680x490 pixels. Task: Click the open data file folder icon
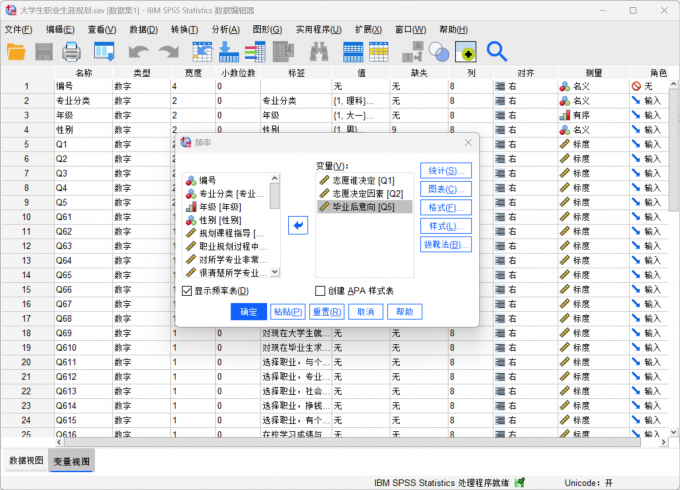(x=17, y=51)
